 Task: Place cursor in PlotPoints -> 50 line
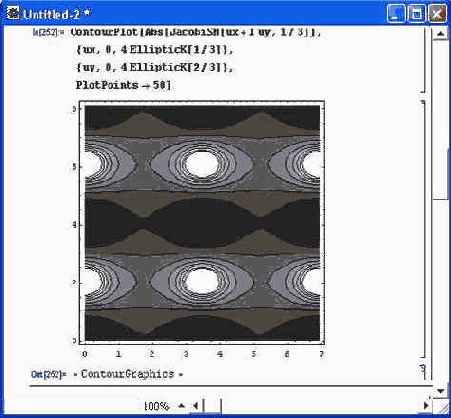tap(123, 85)
